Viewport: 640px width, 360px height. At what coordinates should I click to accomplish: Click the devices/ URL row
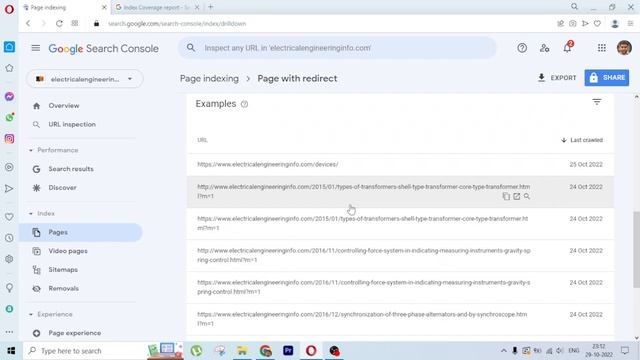tap(400, 164)
